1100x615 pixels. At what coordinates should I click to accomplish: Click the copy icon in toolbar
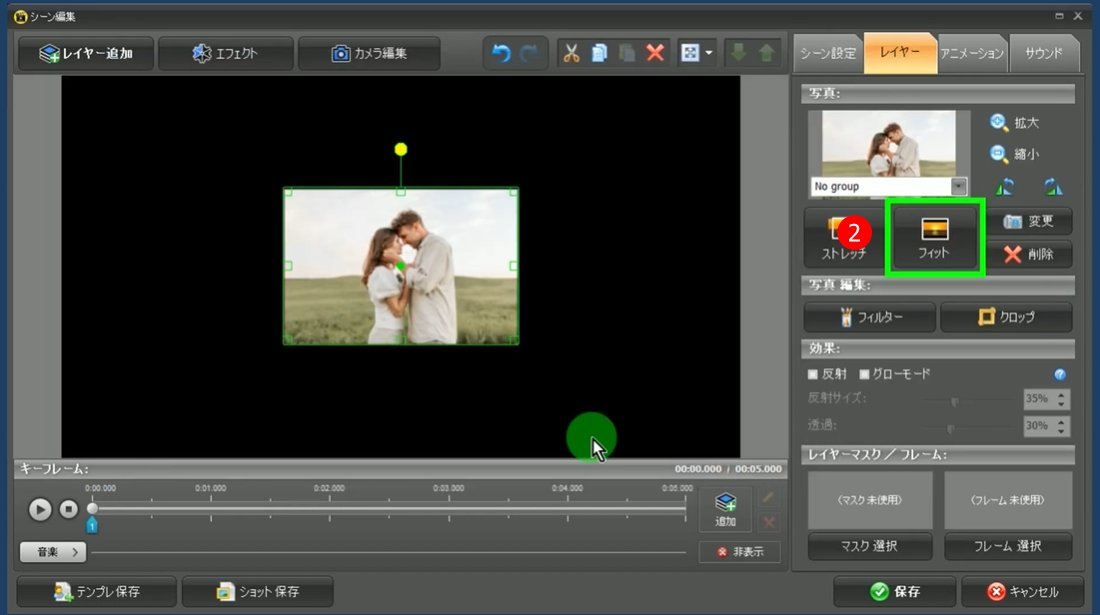coord(599,53)
